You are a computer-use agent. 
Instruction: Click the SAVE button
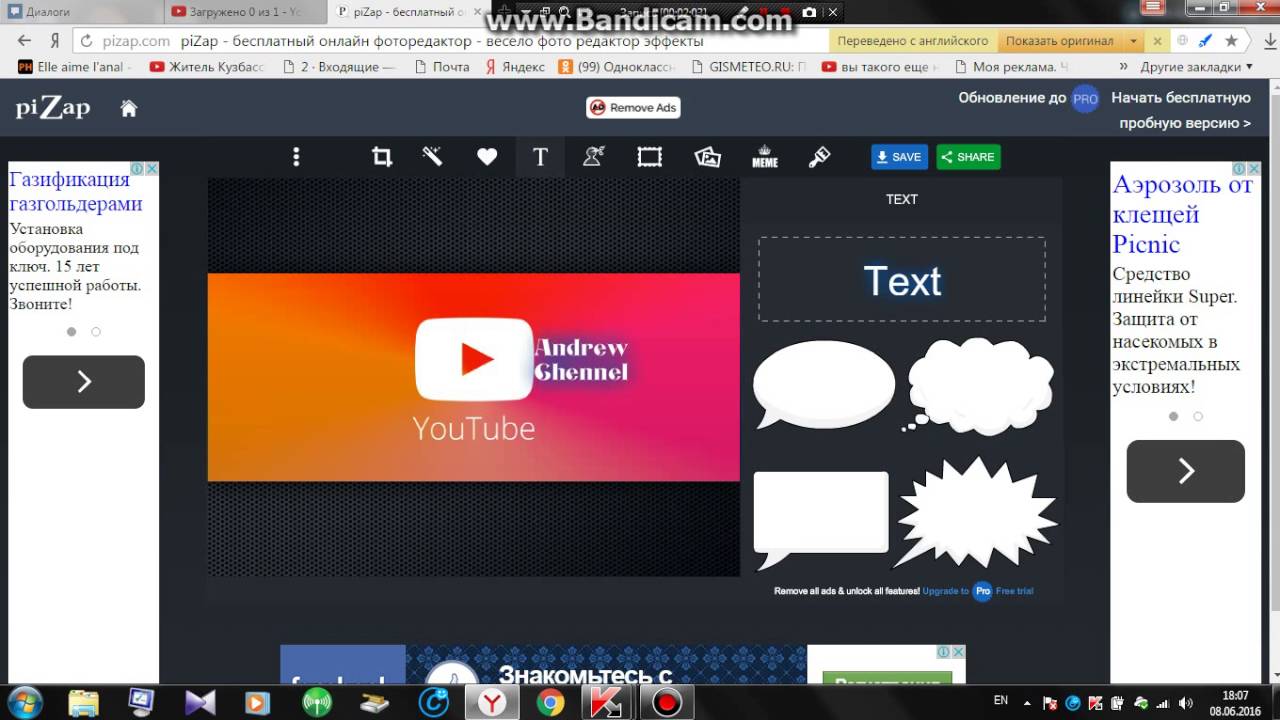point(899,157)
